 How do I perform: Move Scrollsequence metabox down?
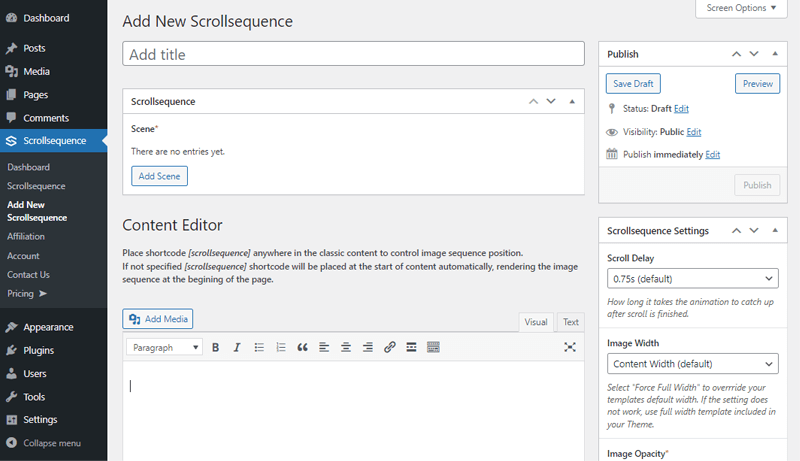point(551,101)
